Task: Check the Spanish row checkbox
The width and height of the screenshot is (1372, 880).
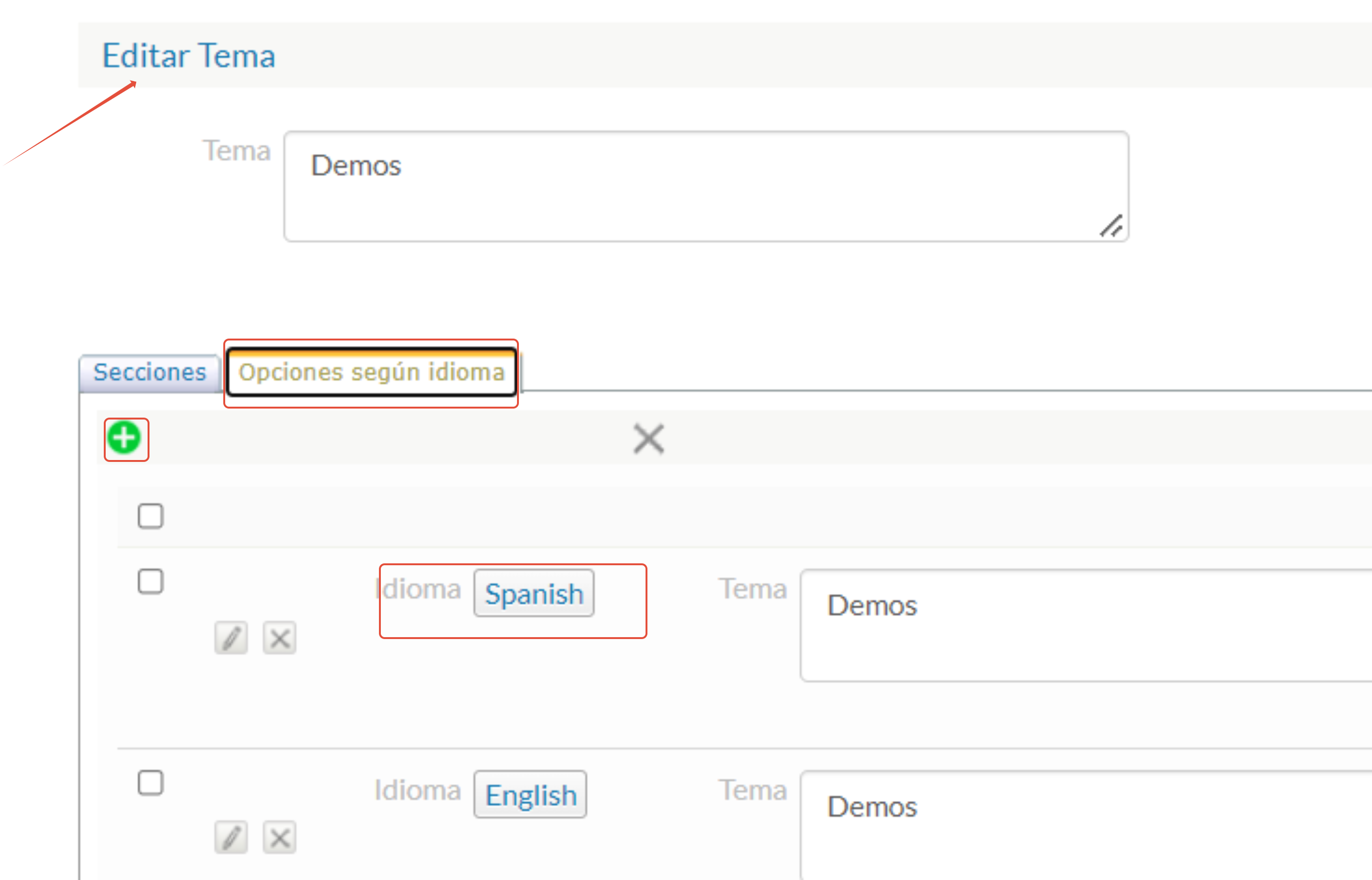Action: coord(150,582)
